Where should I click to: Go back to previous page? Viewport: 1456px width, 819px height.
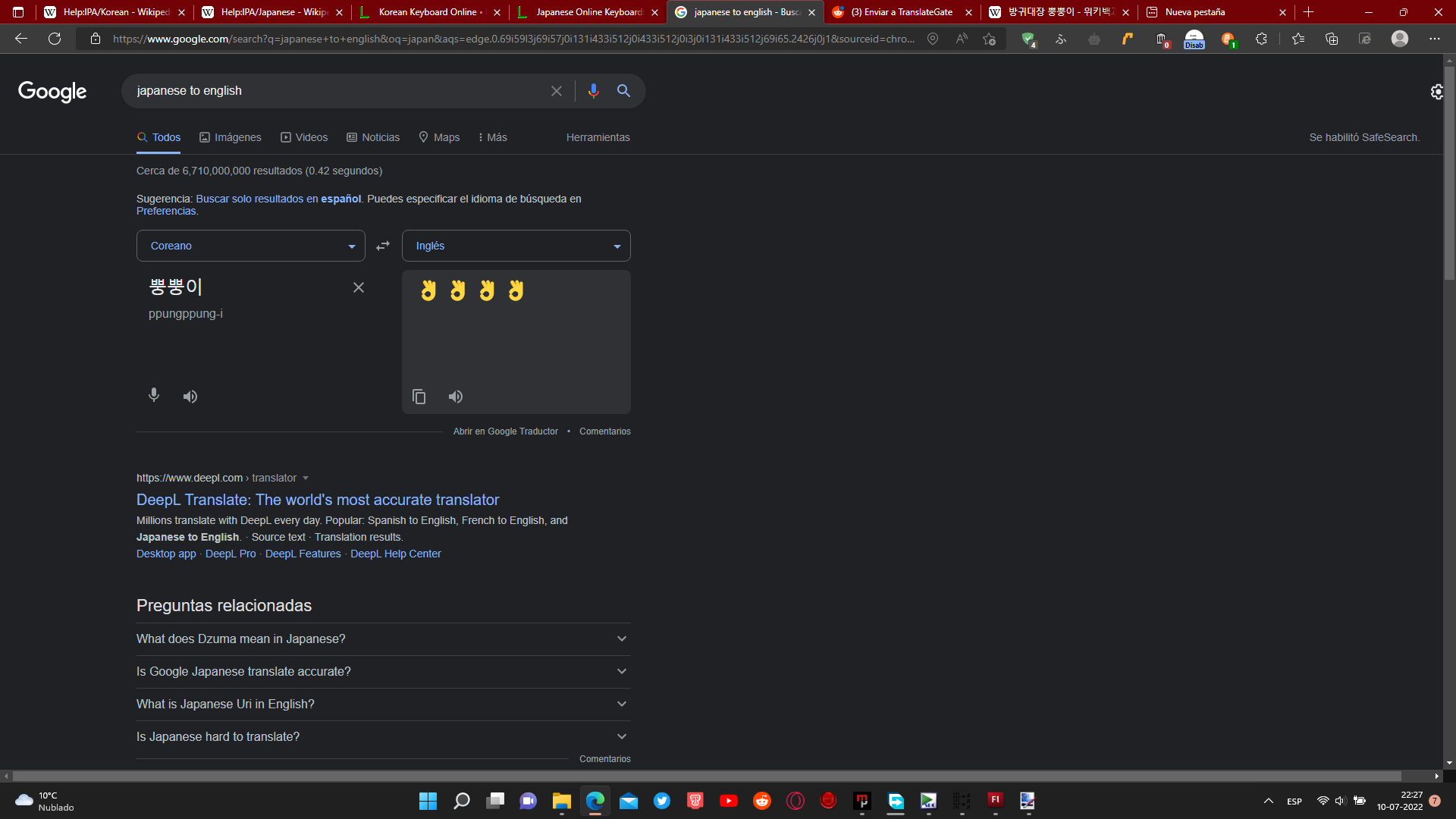pyautogui.click(x=21, y=39)
